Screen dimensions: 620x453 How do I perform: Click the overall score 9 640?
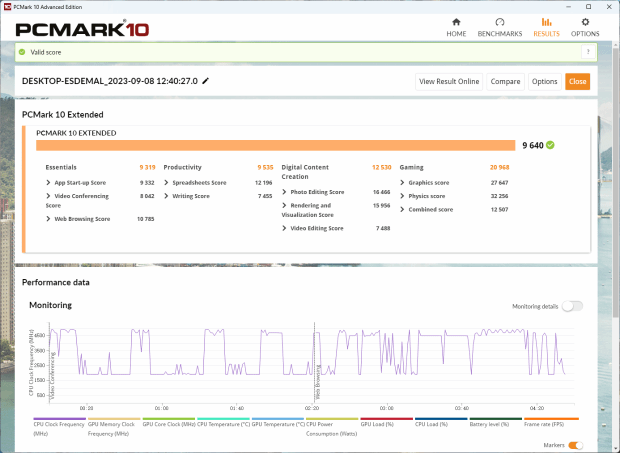tap(533, 145)
